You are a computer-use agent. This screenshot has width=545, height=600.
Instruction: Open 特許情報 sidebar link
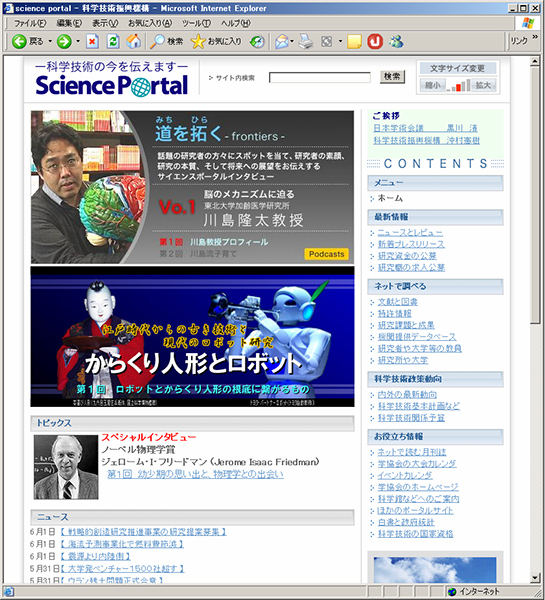coord(395,313)
